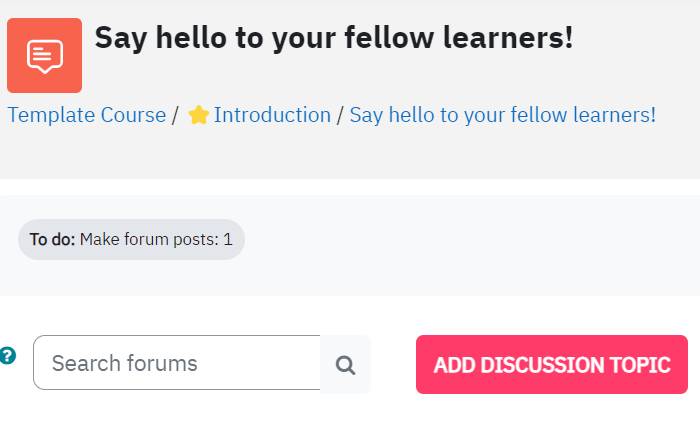The image size is (700, 438).
Task: Submit the forum search with the magnifier button
Action: point(345,364)
